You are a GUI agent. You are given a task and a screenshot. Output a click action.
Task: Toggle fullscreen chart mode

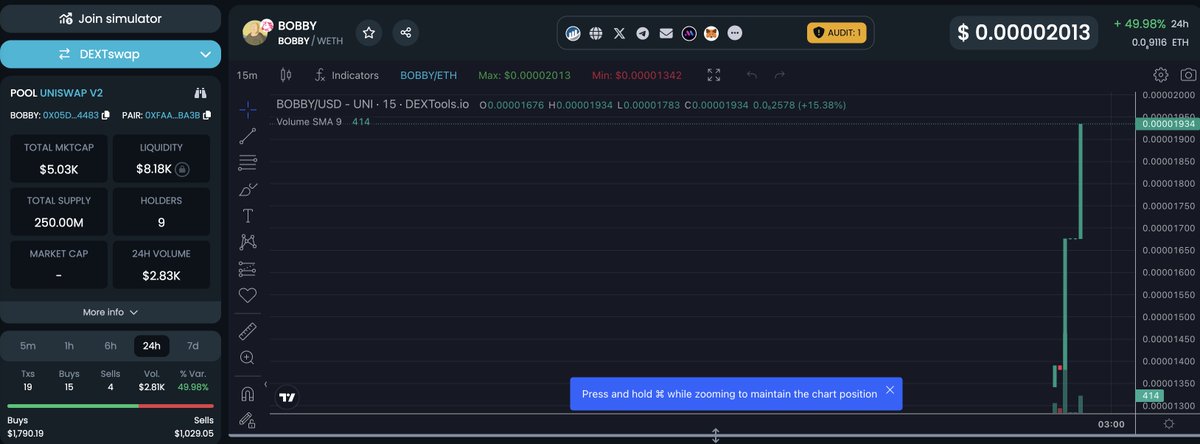point(714,75)
